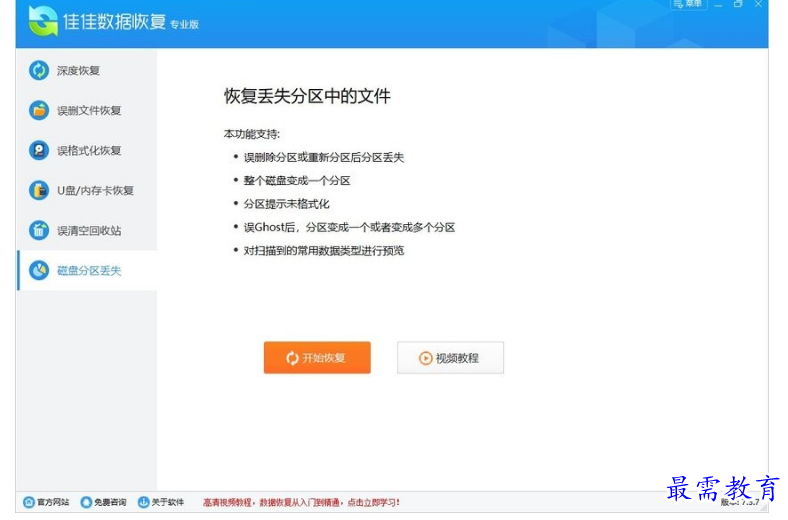Viewport: 788px width, 520px height.
Task: Click the 本功能支持 label
Action: point(252,134)
